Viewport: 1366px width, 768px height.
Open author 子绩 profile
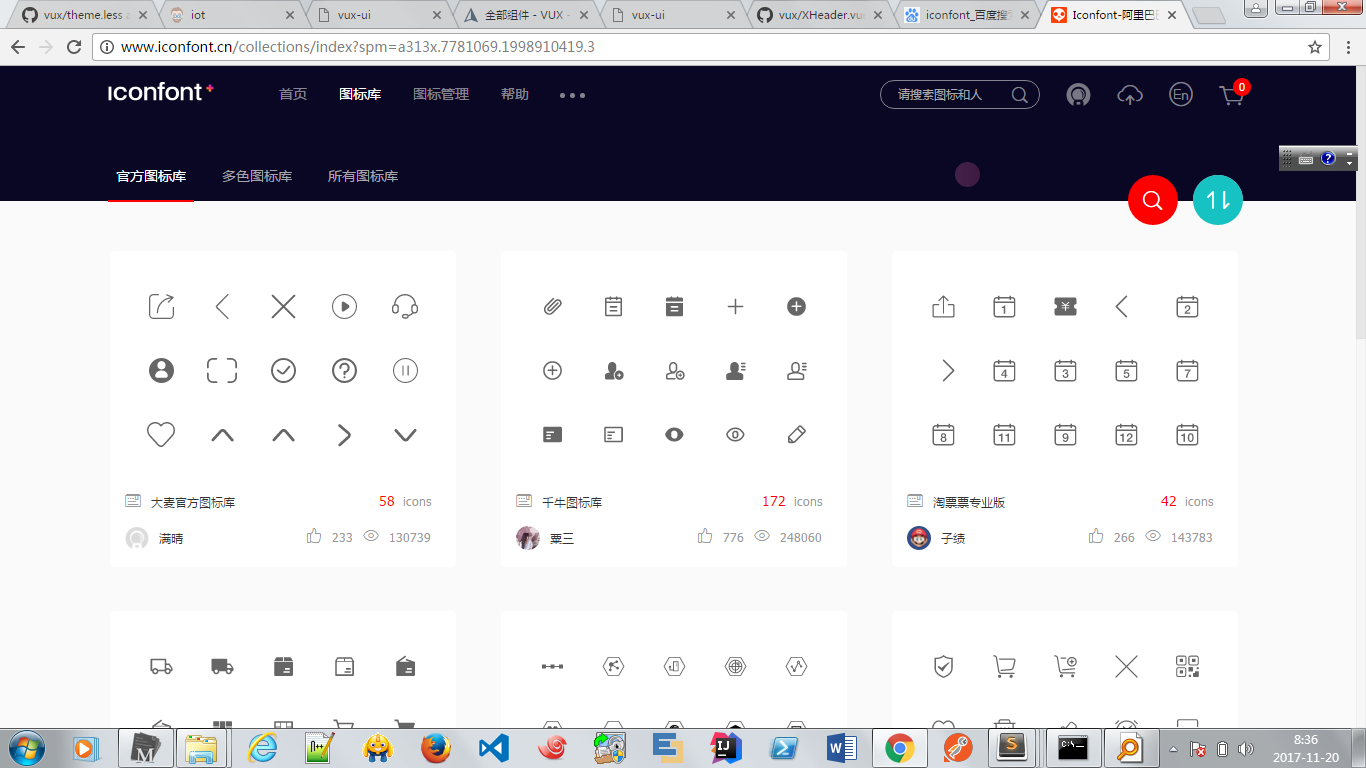(953, 538)
